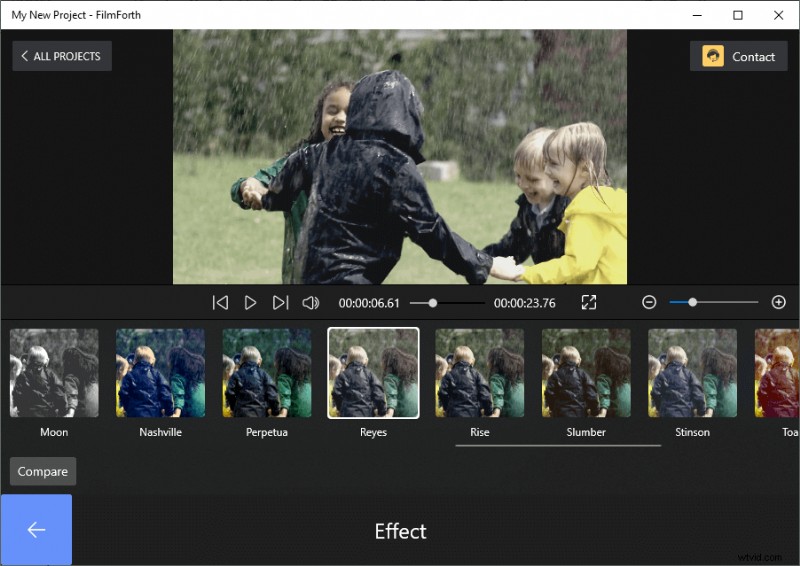Go back to All Projects

(62, 56)
